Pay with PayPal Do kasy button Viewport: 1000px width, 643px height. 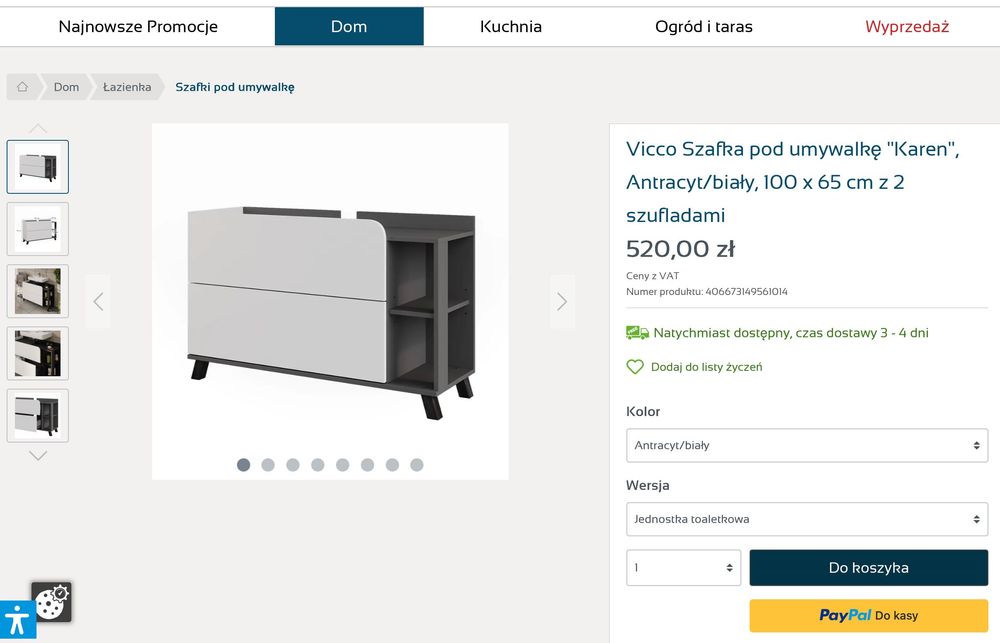pos(868,616)
